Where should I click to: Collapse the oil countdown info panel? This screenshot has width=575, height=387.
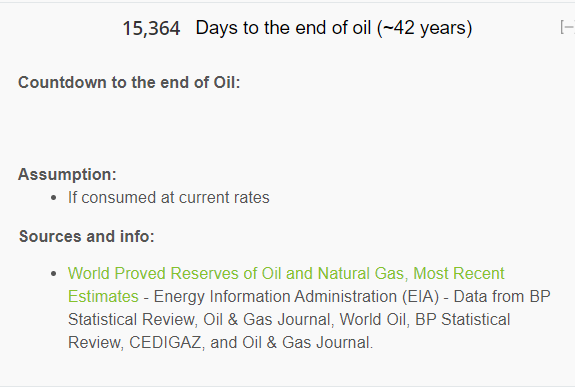coord(567,28)
